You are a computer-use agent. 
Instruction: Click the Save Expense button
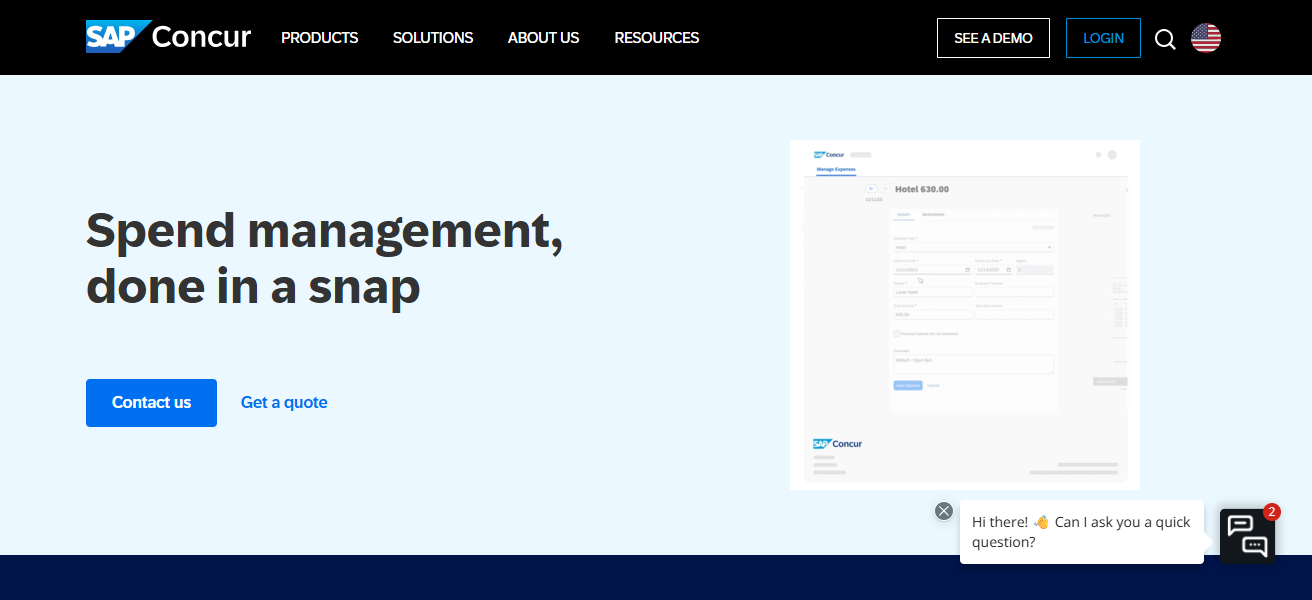pos(908,385)
